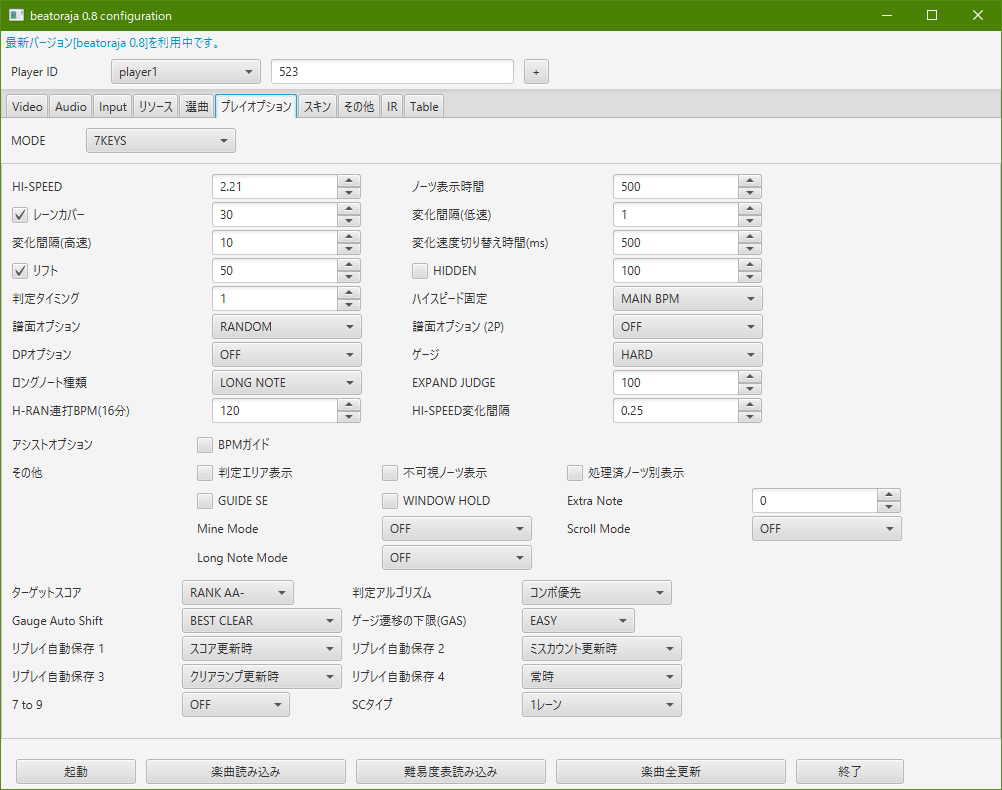Increase 変化速度切り替え時間(ms) value with up arrow
This screenshot has height=790, width=1002.
pos(750,236)
